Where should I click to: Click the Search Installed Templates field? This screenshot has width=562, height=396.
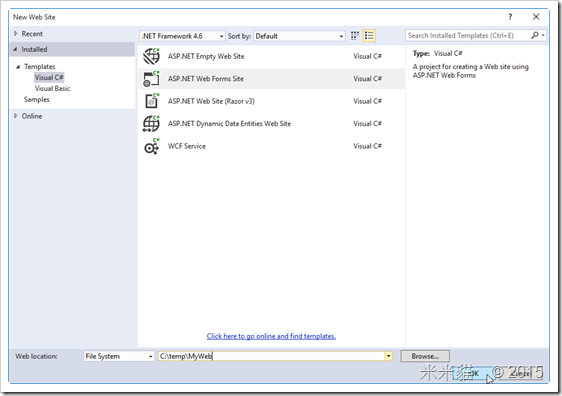click(x=468, y=35)
